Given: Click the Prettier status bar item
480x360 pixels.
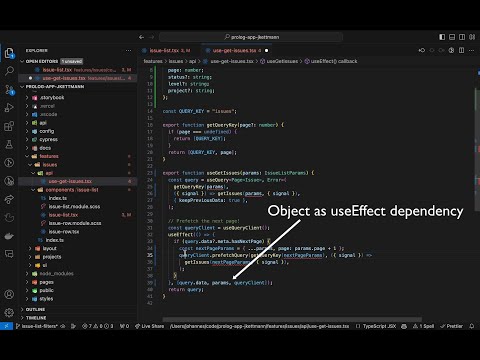Looking at the screenshot, I should click(452, 326).
